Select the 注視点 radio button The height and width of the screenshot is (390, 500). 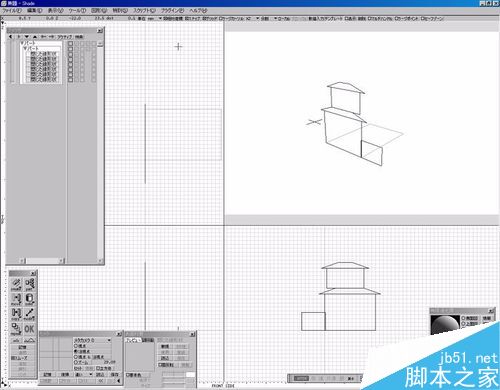[x=76, y=351]
